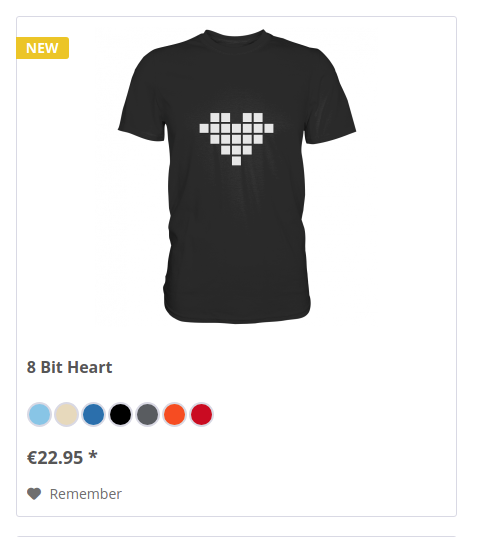Click the t-shirt's neck collar
This screenshot has height=537, width=488.
coord(235,40)
